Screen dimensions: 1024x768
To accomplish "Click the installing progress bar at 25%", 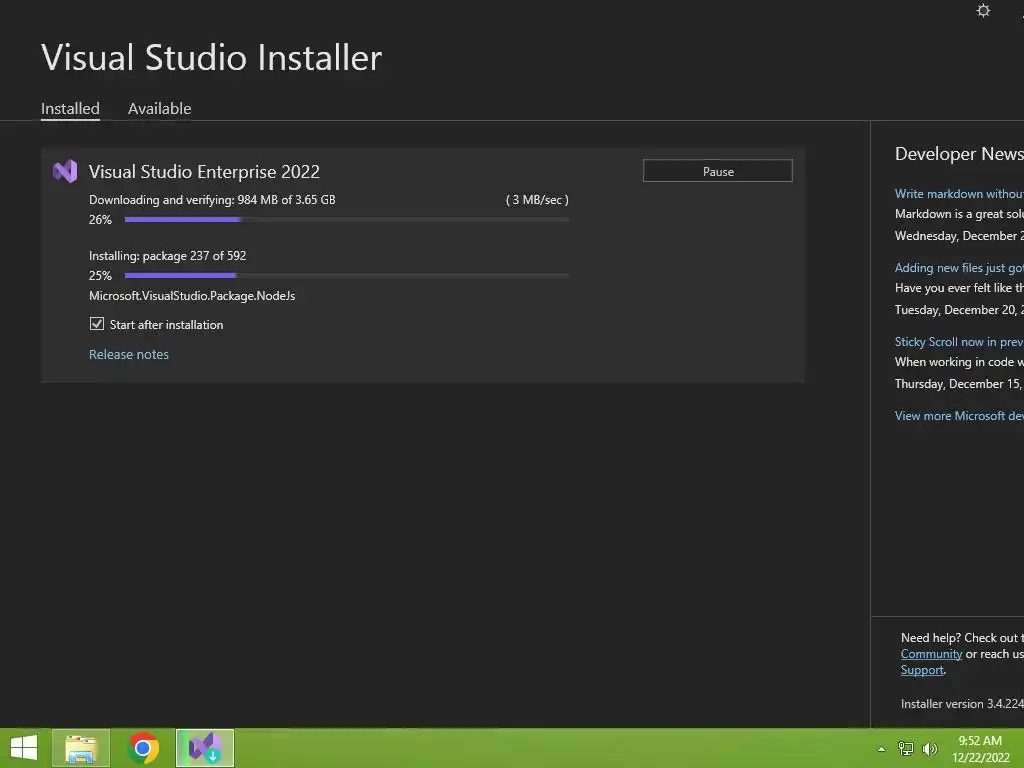I will (x=347, y=276).
